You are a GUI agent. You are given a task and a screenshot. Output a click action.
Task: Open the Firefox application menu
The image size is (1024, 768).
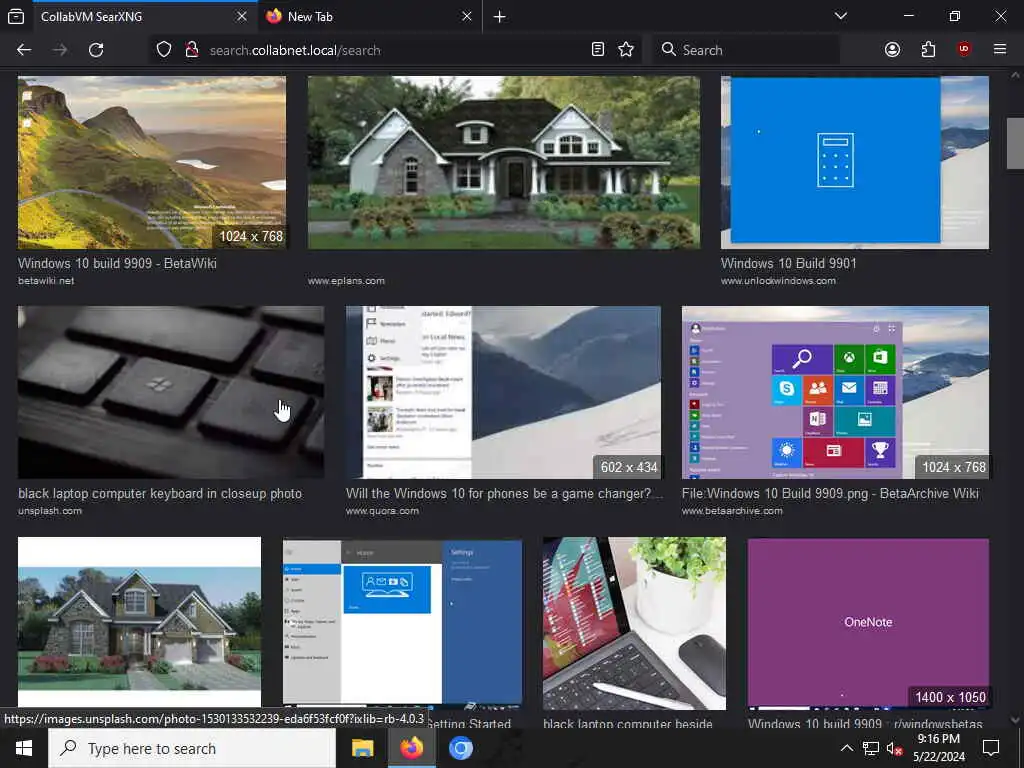click(x=1000, y=50)
